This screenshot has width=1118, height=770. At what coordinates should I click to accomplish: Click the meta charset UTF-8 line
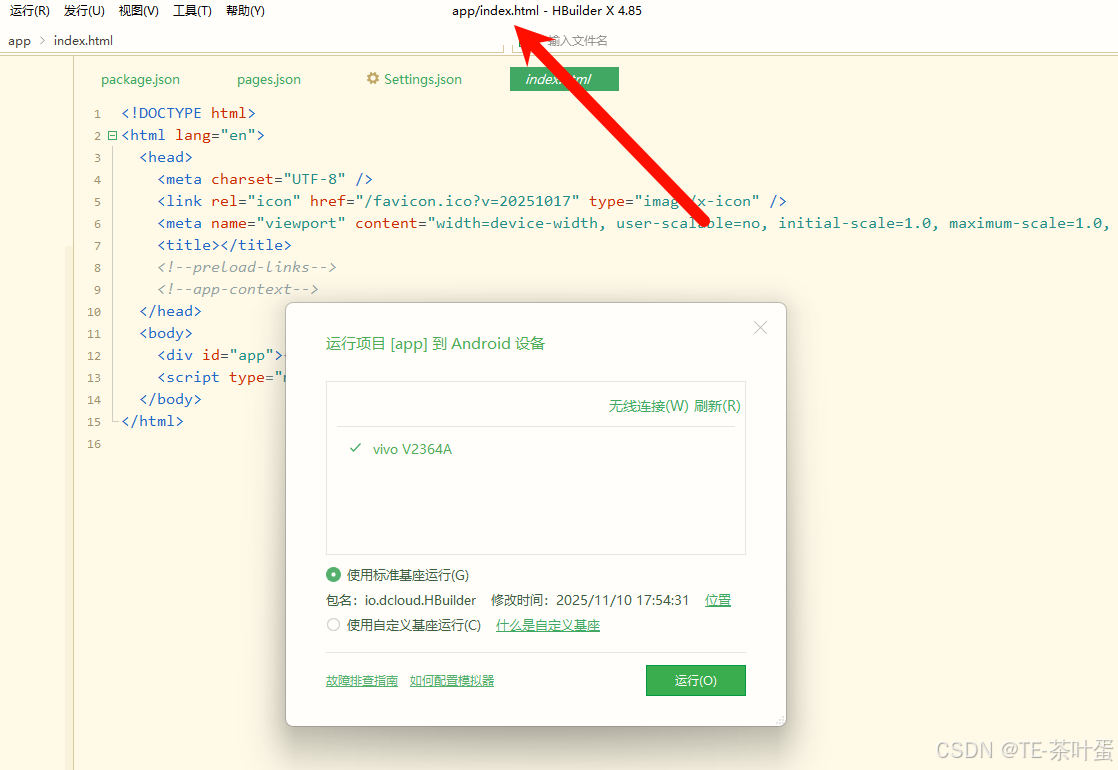pyautogui.click(x=265, y=180)
